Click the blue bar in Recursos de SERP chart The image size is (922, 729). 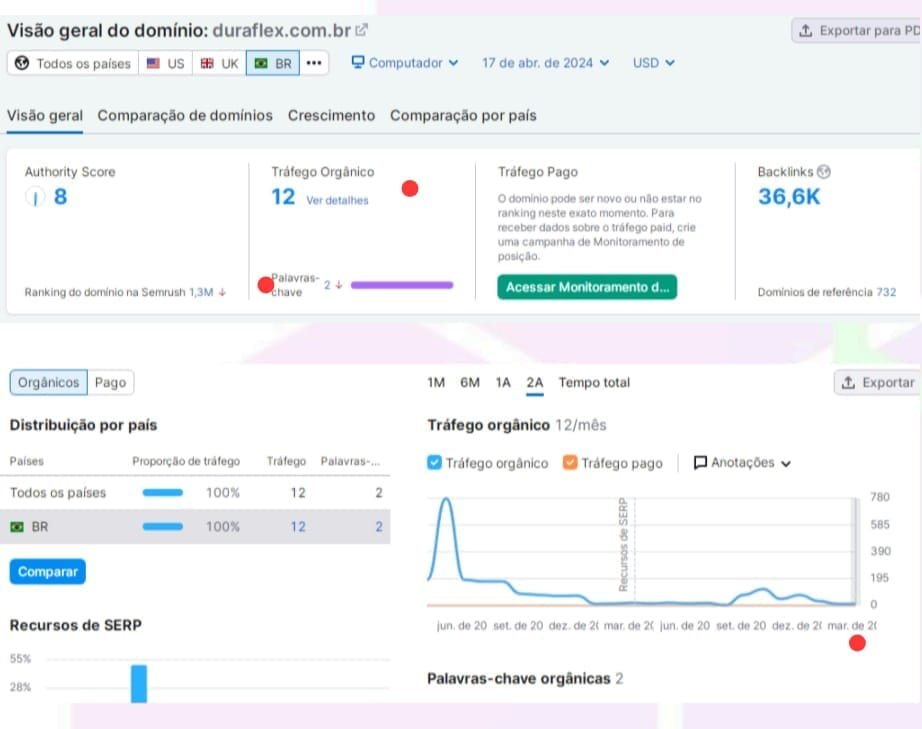[x=139, y=683]
